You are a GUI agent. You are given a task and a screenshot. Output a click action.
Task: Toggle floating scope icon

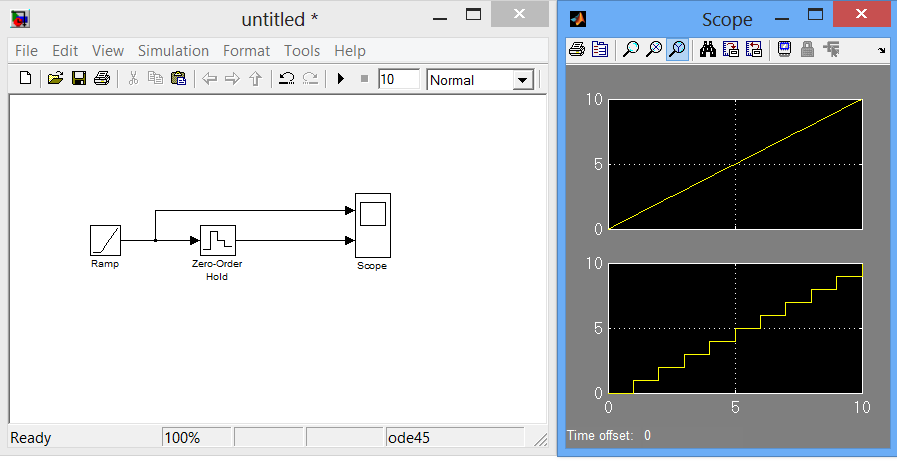[x=784, y=50]
